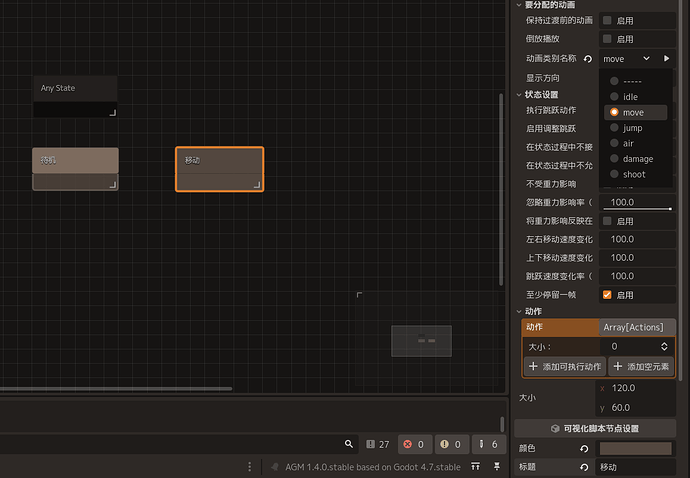This screenshot has height=478, width=690.
Task: Toggle the standard messages filter showing 27
Action: pos(378,445)
